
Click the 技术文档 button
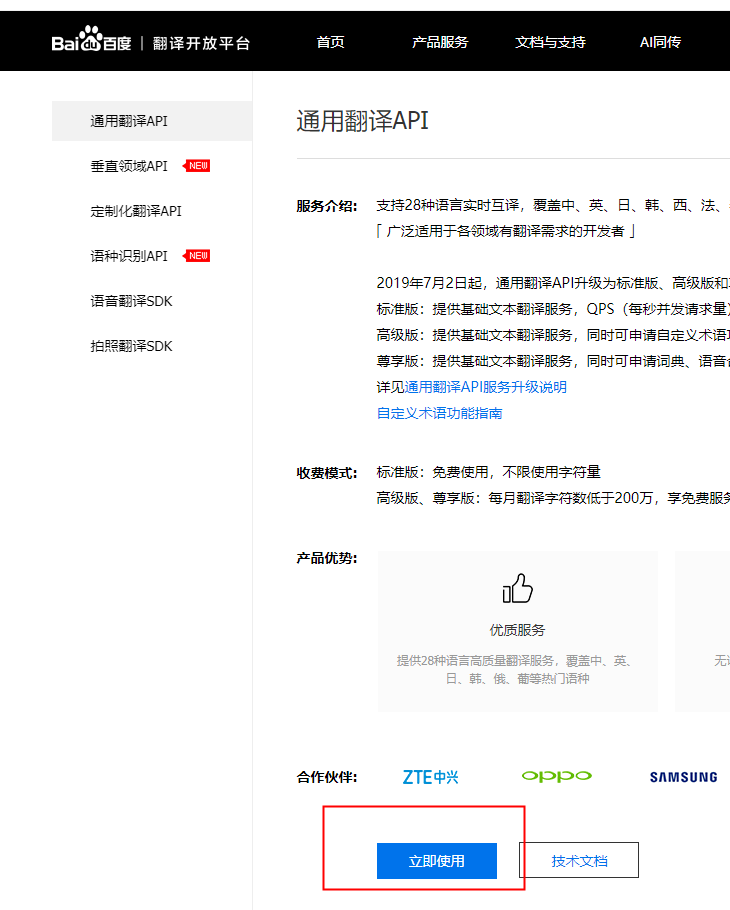(579, 861)
